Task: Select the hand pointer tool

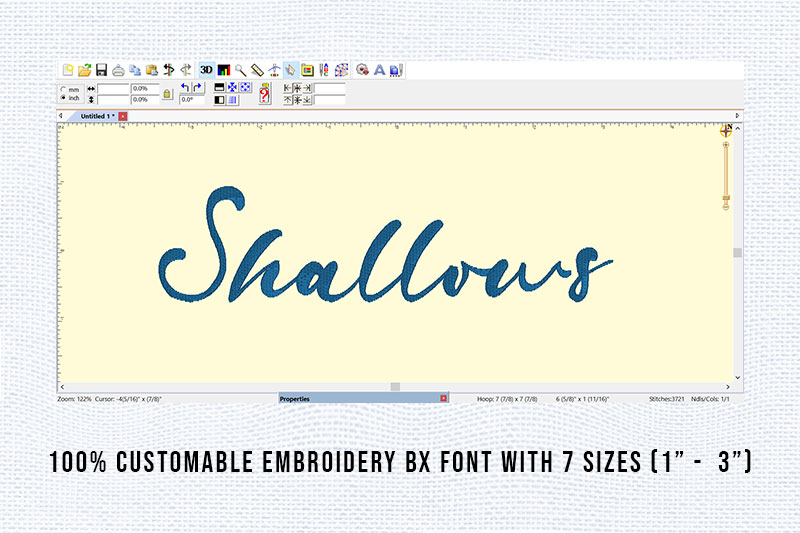Action: point(291,70)
